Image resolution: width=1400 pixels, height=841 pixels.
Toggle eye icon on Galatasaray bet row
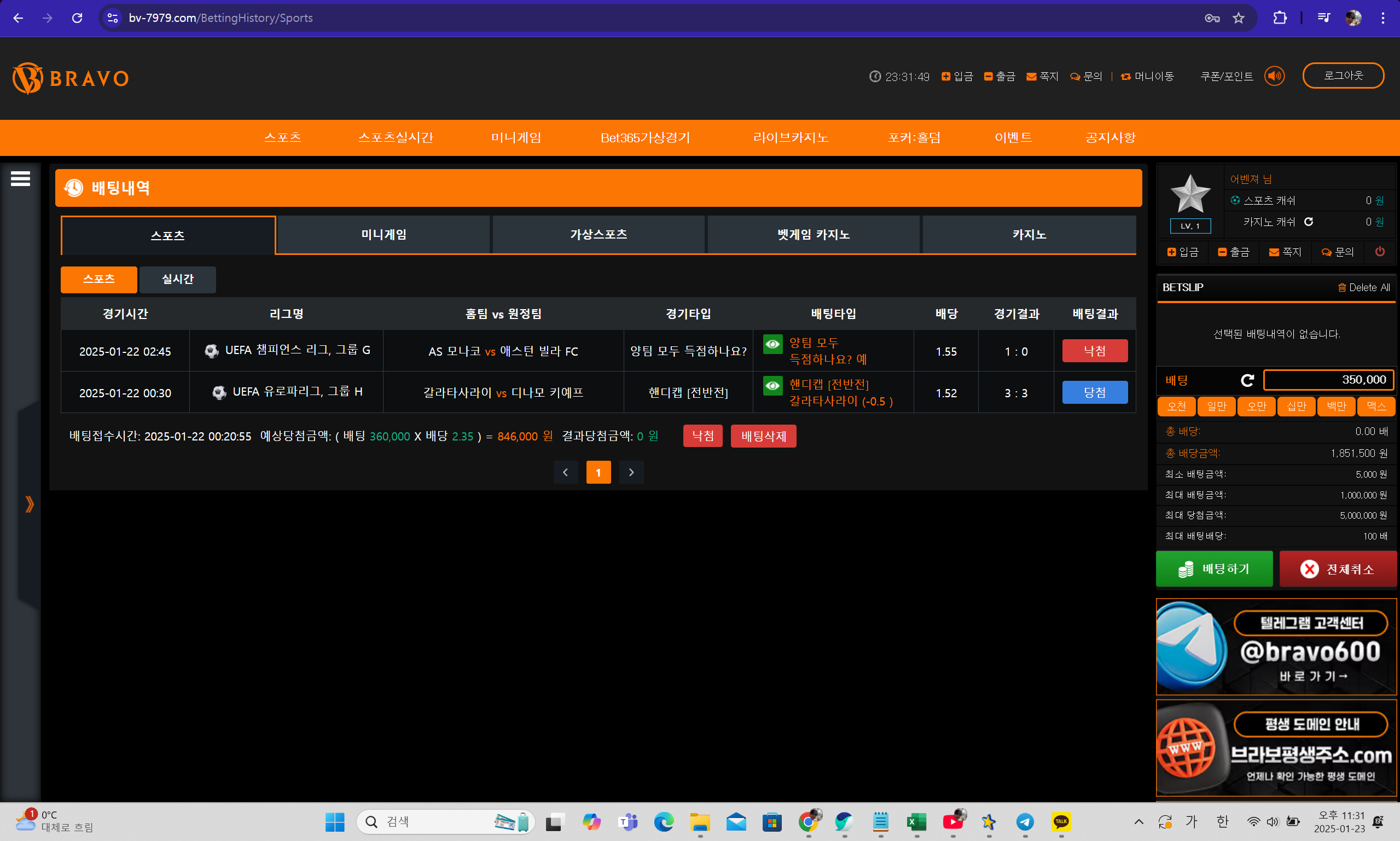pyautogui.click(x=772, y=386)
